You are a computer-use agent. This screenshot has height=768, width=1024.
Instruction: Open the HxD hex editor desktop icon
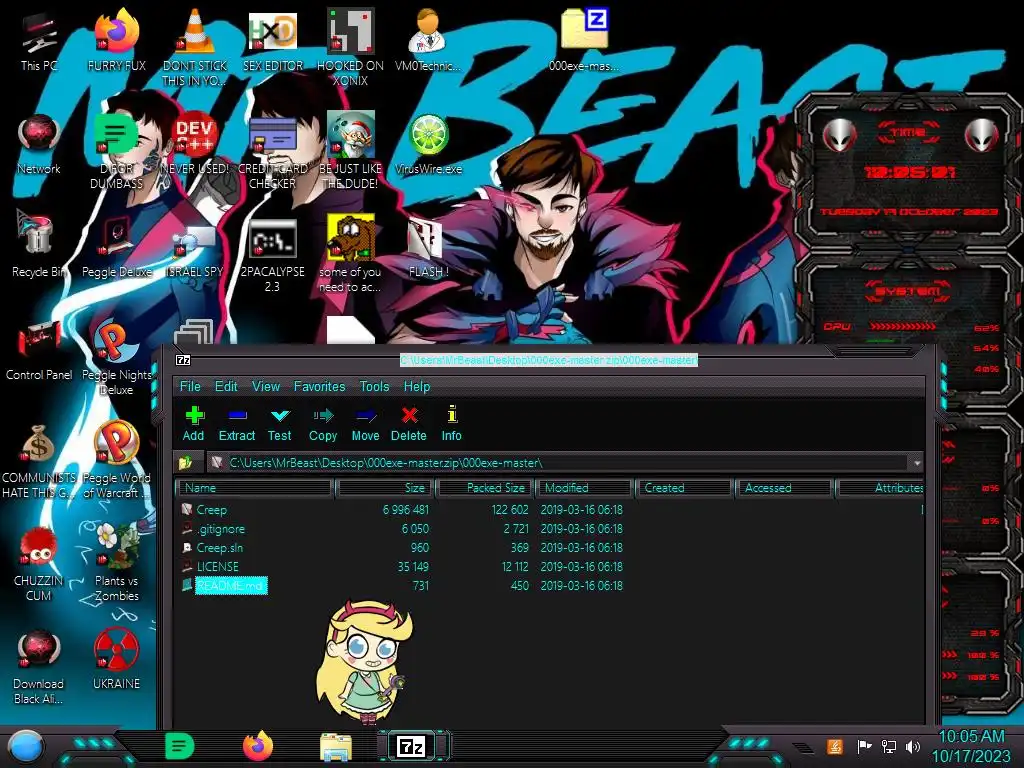tap(273, 31)
